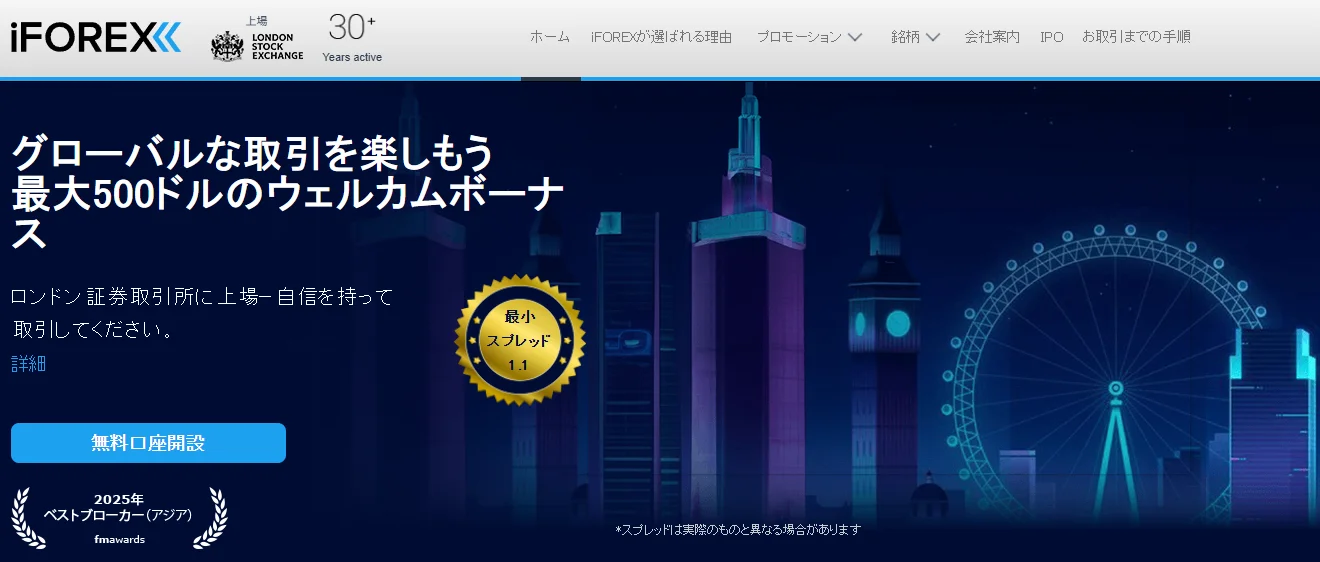Click the headline グローバルな取引を楽しもう

[253, 153]
